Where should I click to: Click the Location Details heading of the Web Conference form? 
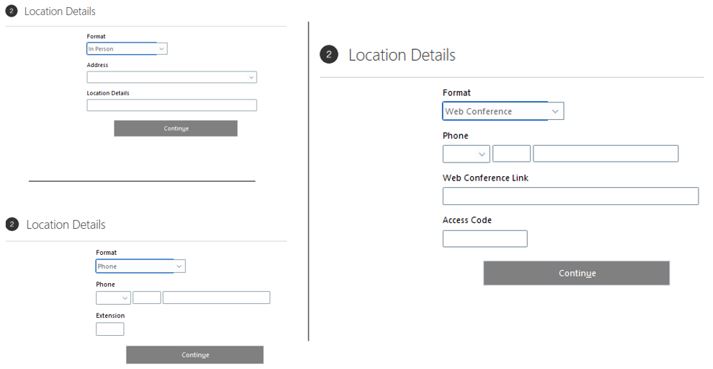pyautogui.click(x=402, y=55)
